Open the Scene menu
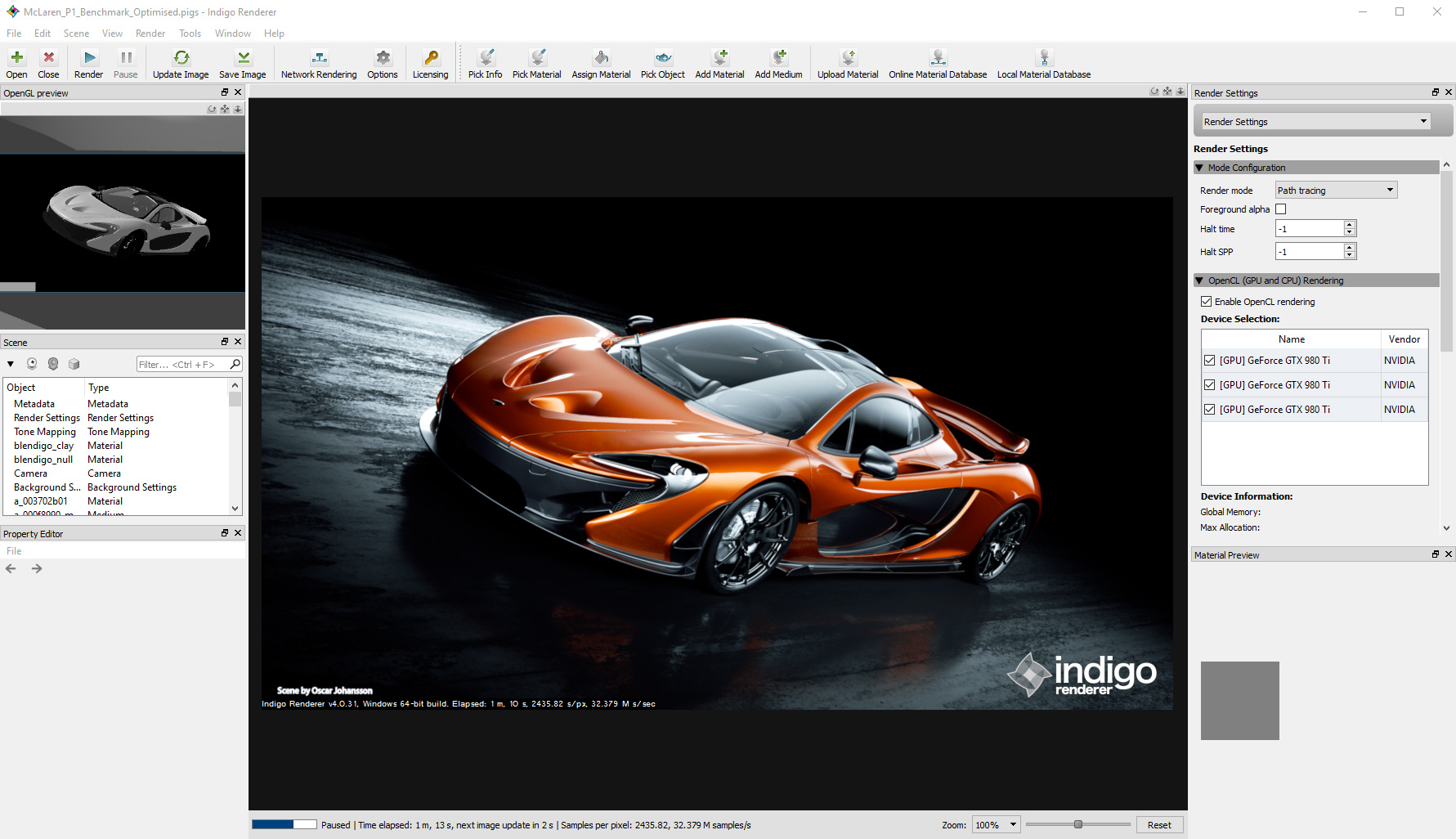Viewport: 1456px width, 839px height. (77, 34)
